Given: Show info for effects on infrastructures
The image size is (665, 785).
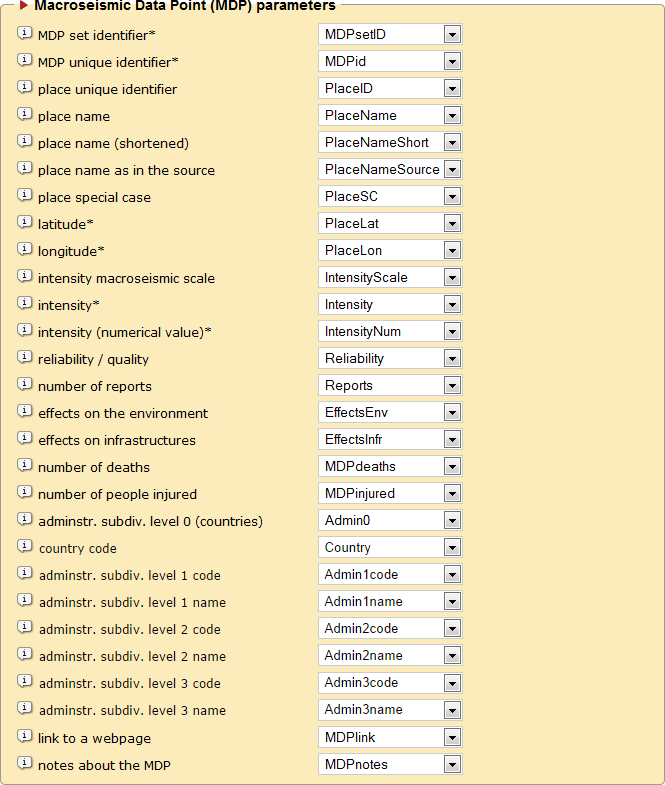Looking at the screenshot, I should [25, 439].
